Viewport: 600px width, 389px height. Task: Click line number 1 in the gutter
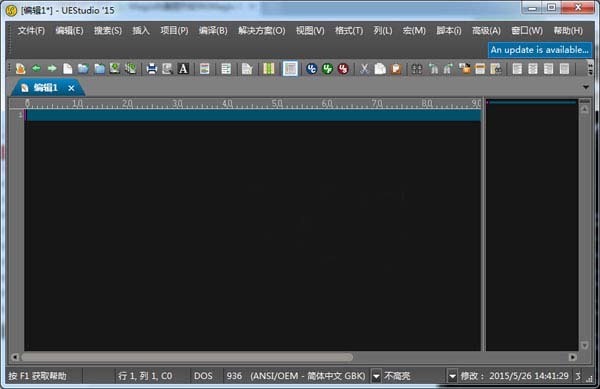tap(20, 115)
